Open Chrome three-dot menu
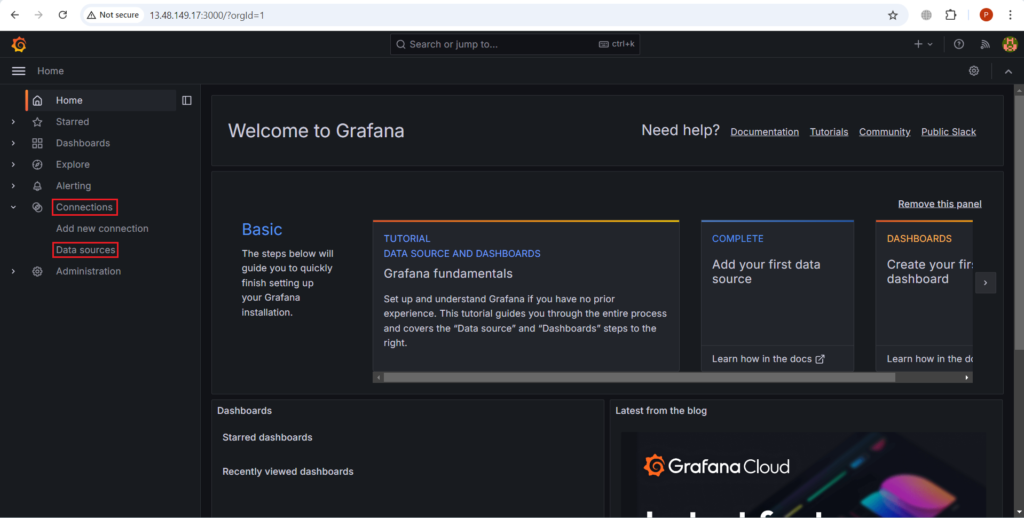This screenshot has height=518, width=1024. tap(1010, 15)
